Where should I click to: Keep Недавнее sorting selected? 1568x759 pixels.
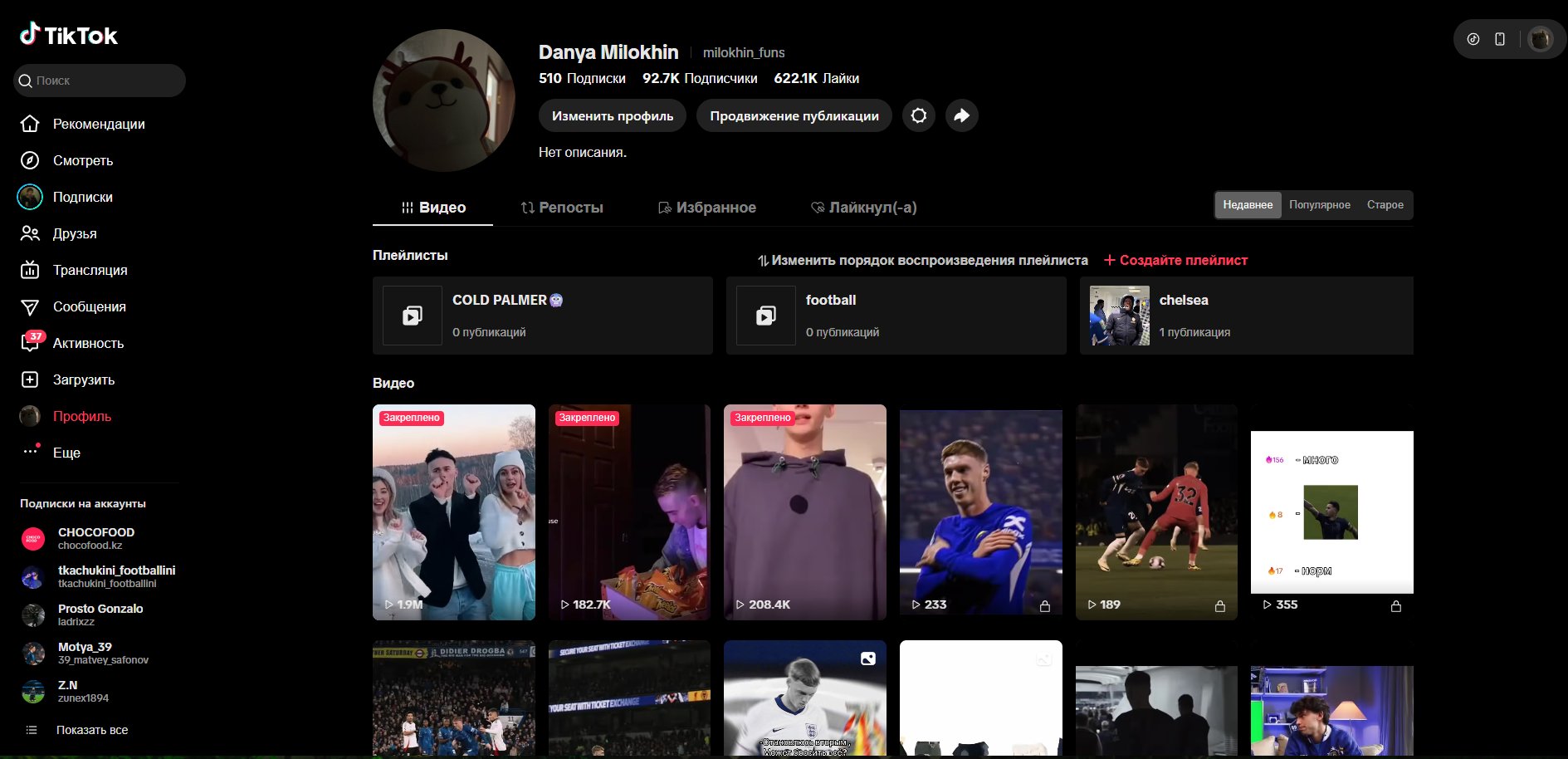point(1248,204)
